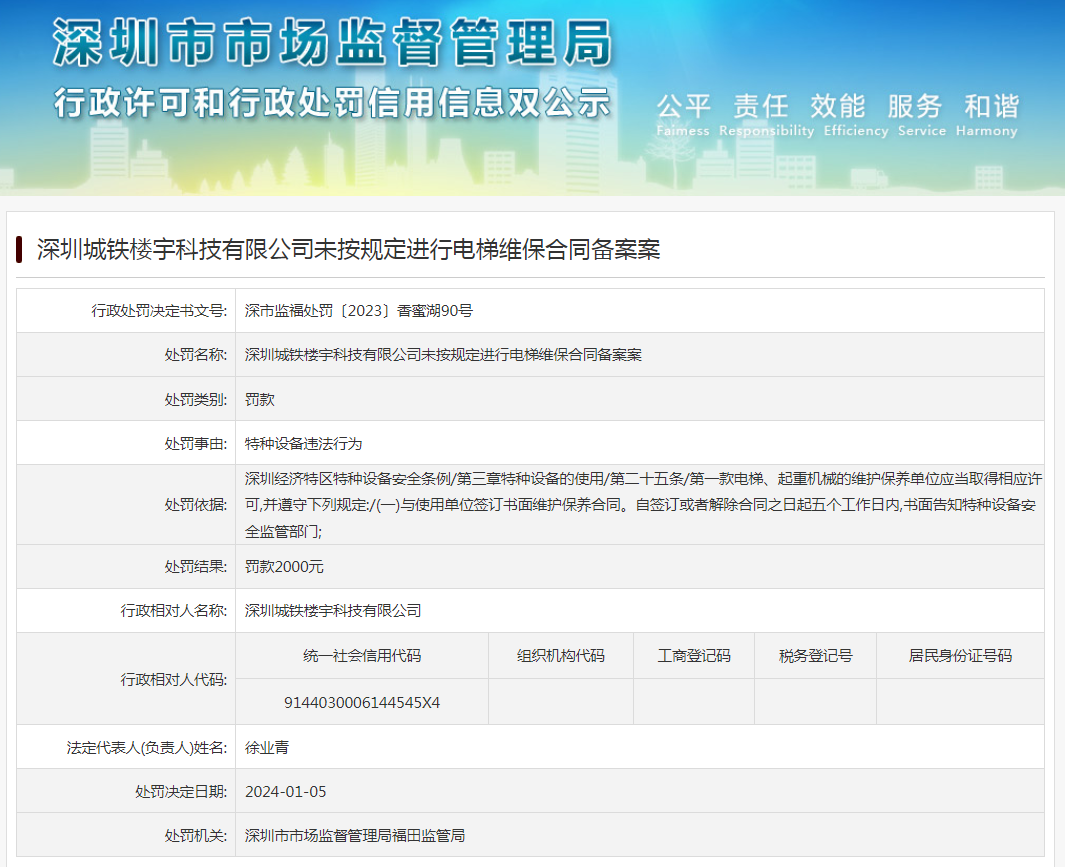The height and width of the screenshot is (867, 1065).
Task: Click the decision date 2024-01-05
Action: click(286, 791)
